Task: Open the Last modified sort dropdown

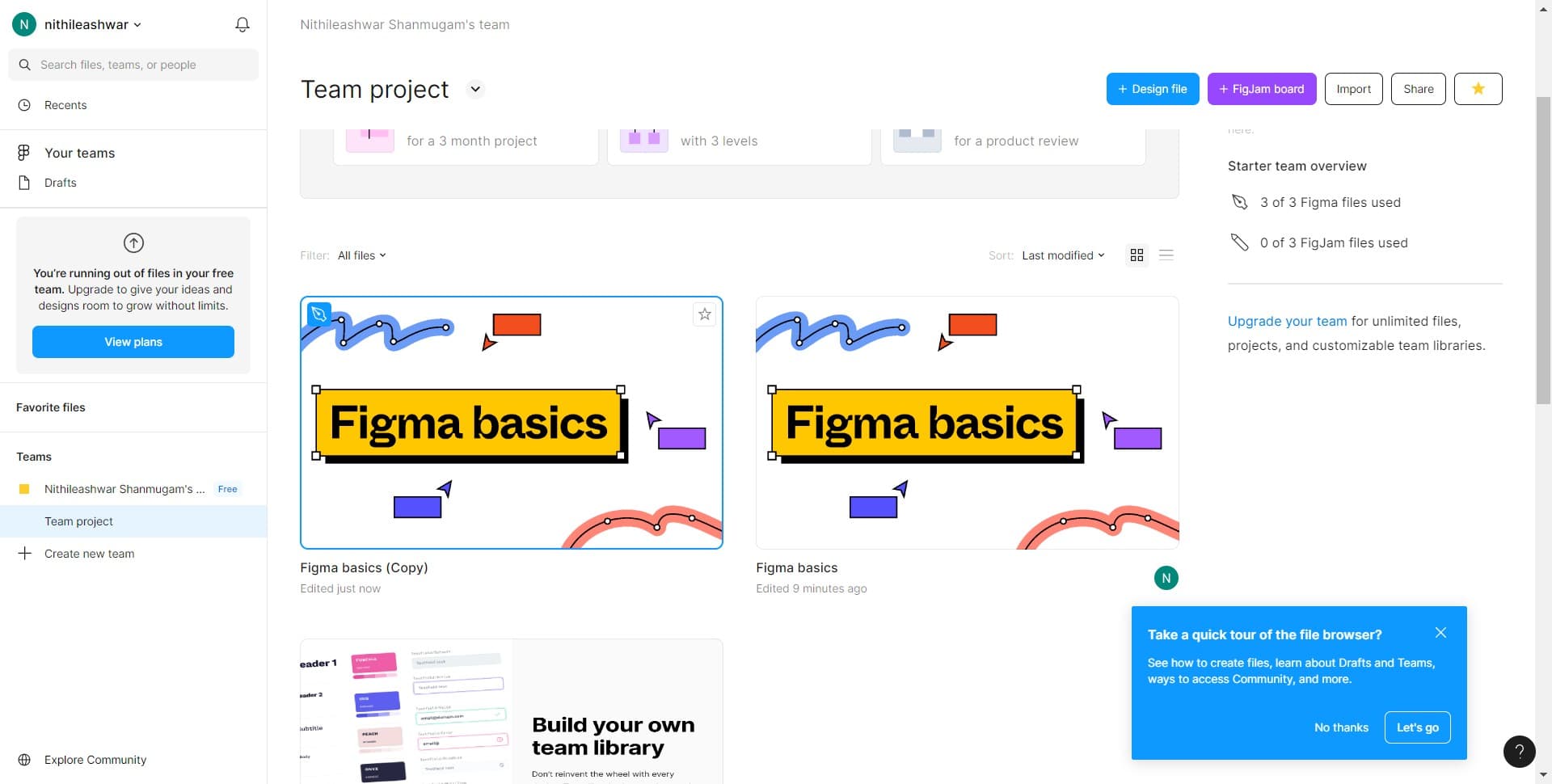Action: point(1062,255)
